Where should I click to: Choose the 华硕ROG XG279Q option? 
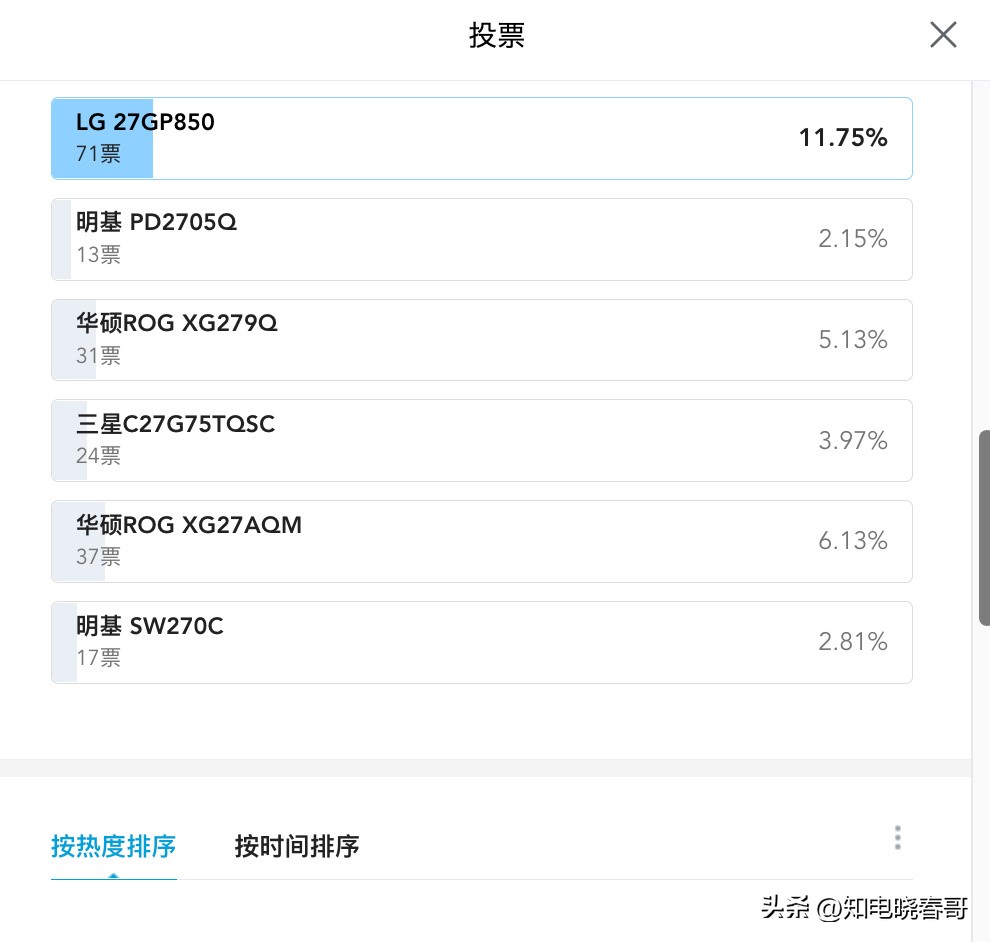480,340
